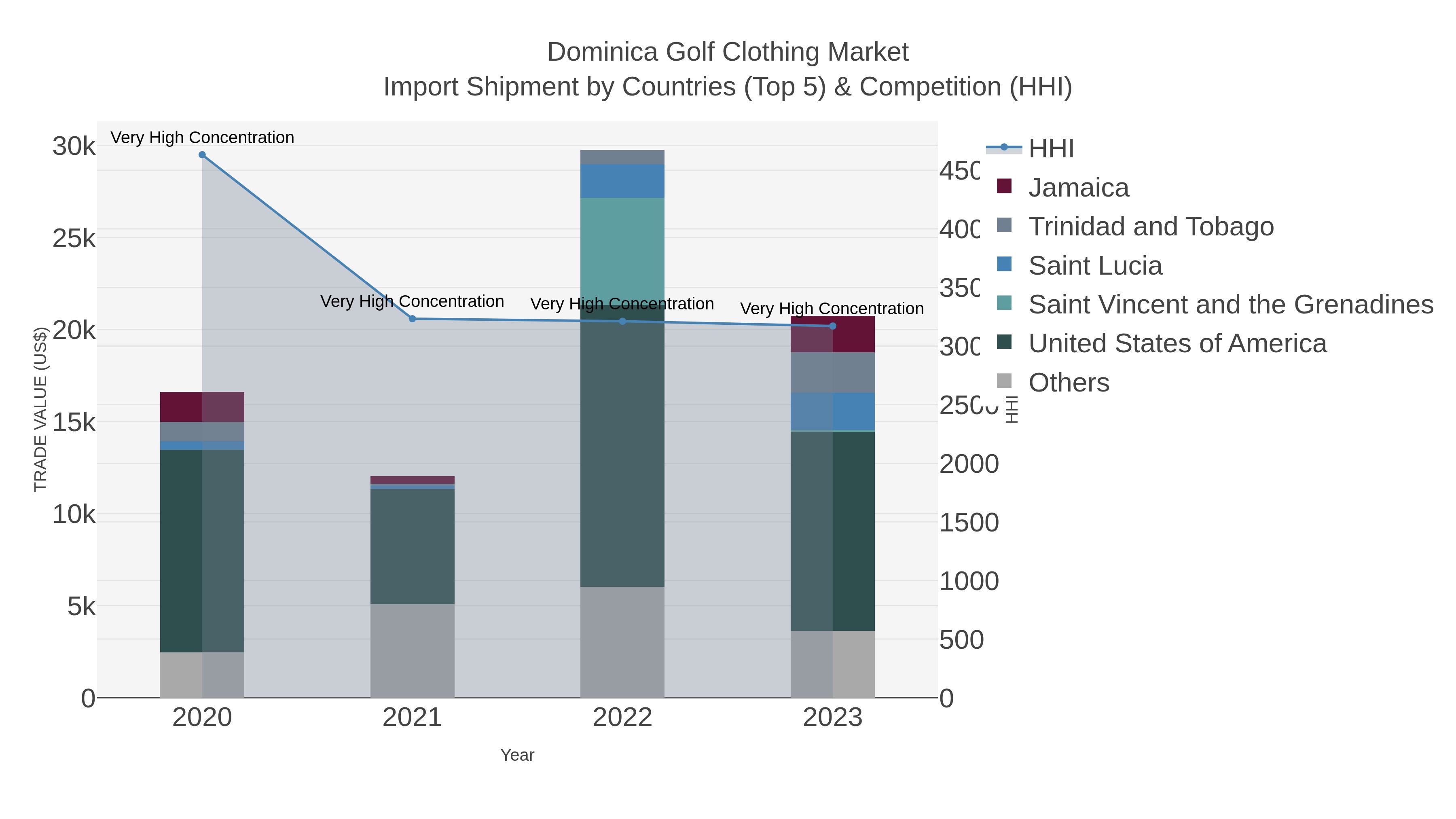Click the 2021 Others gray bar segment

pos(412,651)
